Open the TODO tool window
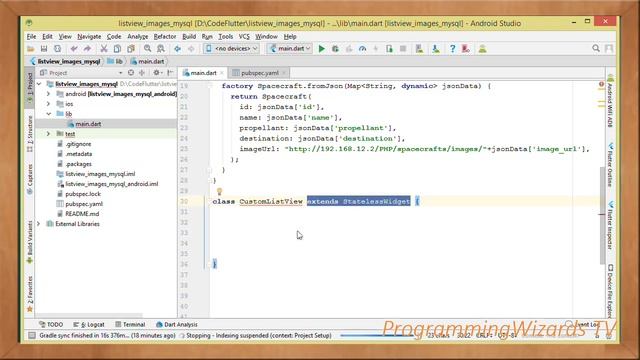640x360 pixels. (x=51, y=324)
